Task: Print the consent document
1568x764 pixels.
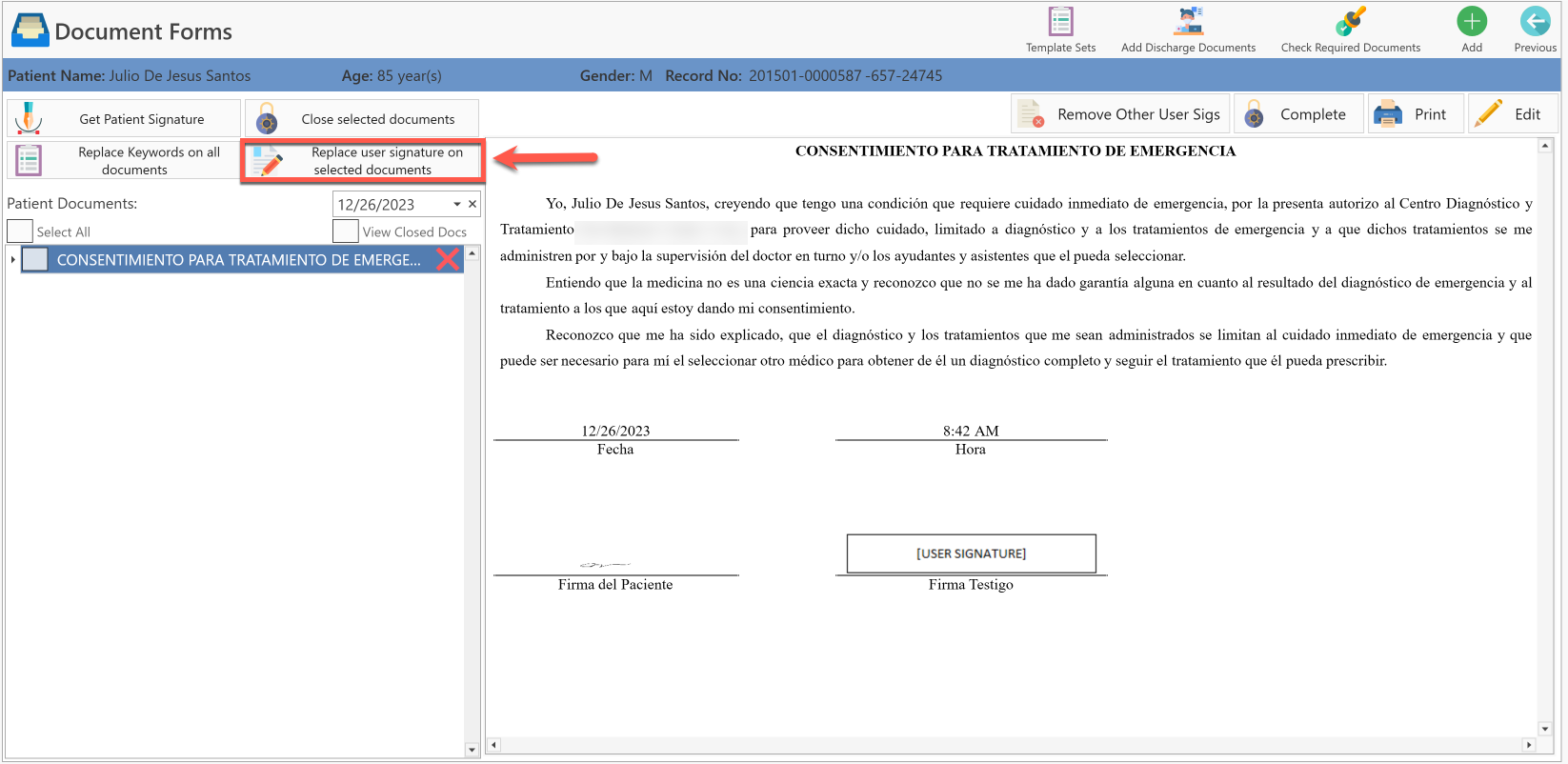Action: [x=1416, y=114]
